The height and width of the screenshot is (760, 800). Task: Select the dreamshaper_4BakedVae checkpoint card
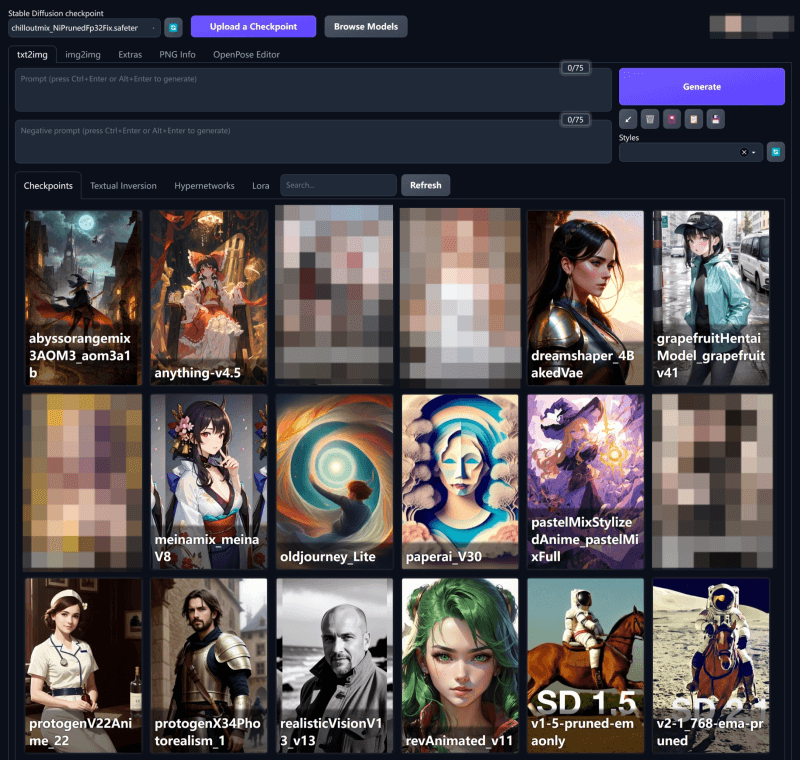tap(586, 297)
